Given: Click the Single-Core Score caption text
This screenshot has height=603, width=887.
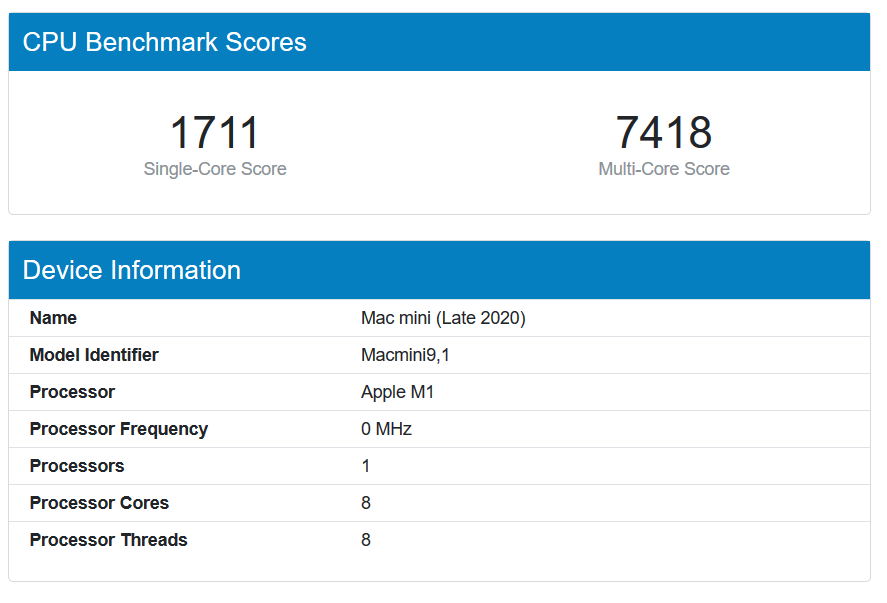Looking at the screenshot, I should tap(214, 169).
